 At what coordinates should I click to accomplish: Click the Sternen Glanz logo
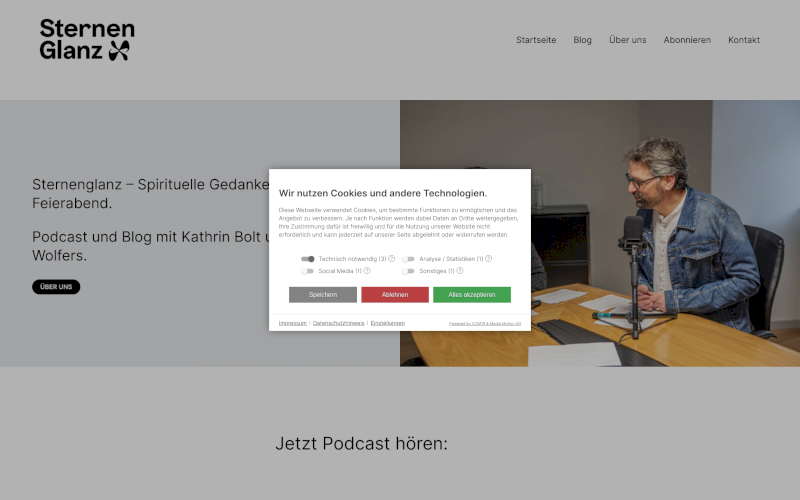(x=87, y=40)
